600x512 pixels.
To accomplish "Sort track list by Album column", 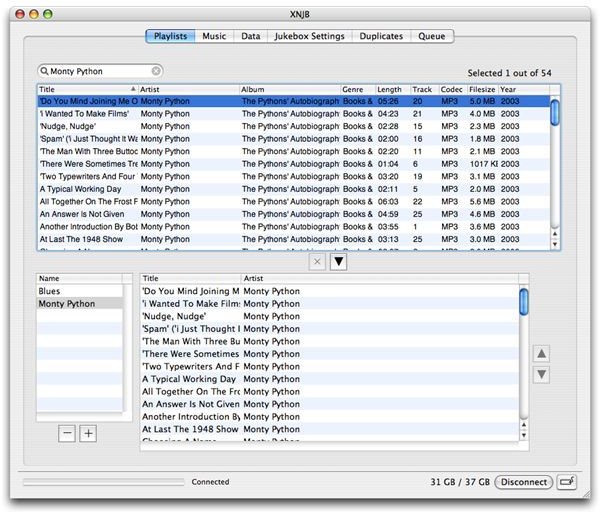I will click(290, 90).
